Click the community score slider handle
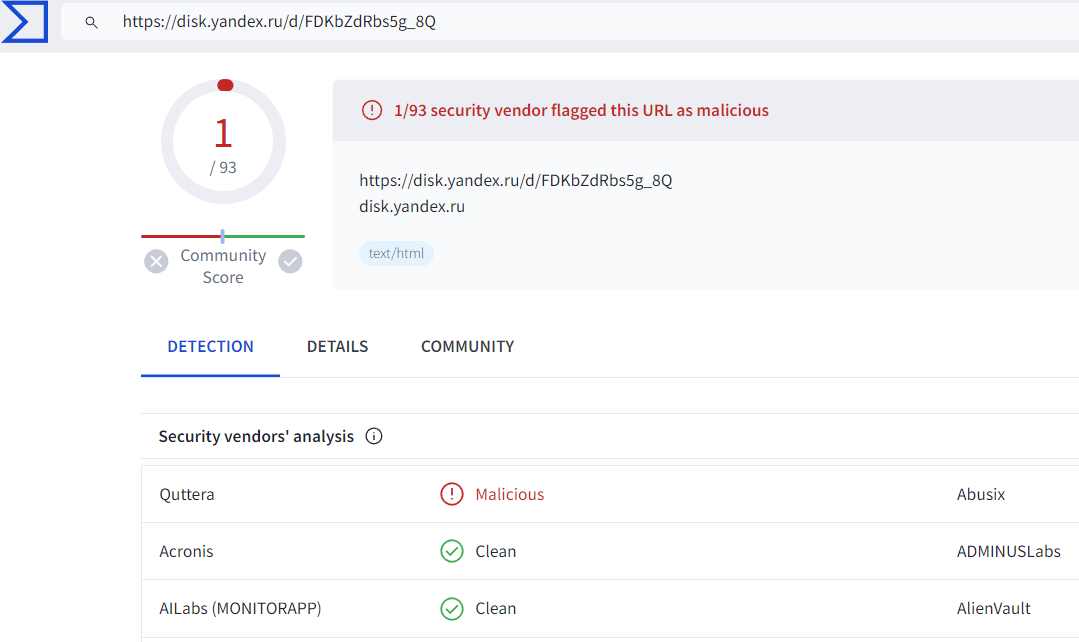This screenshot has height=642, width=1079. [222, 236]
